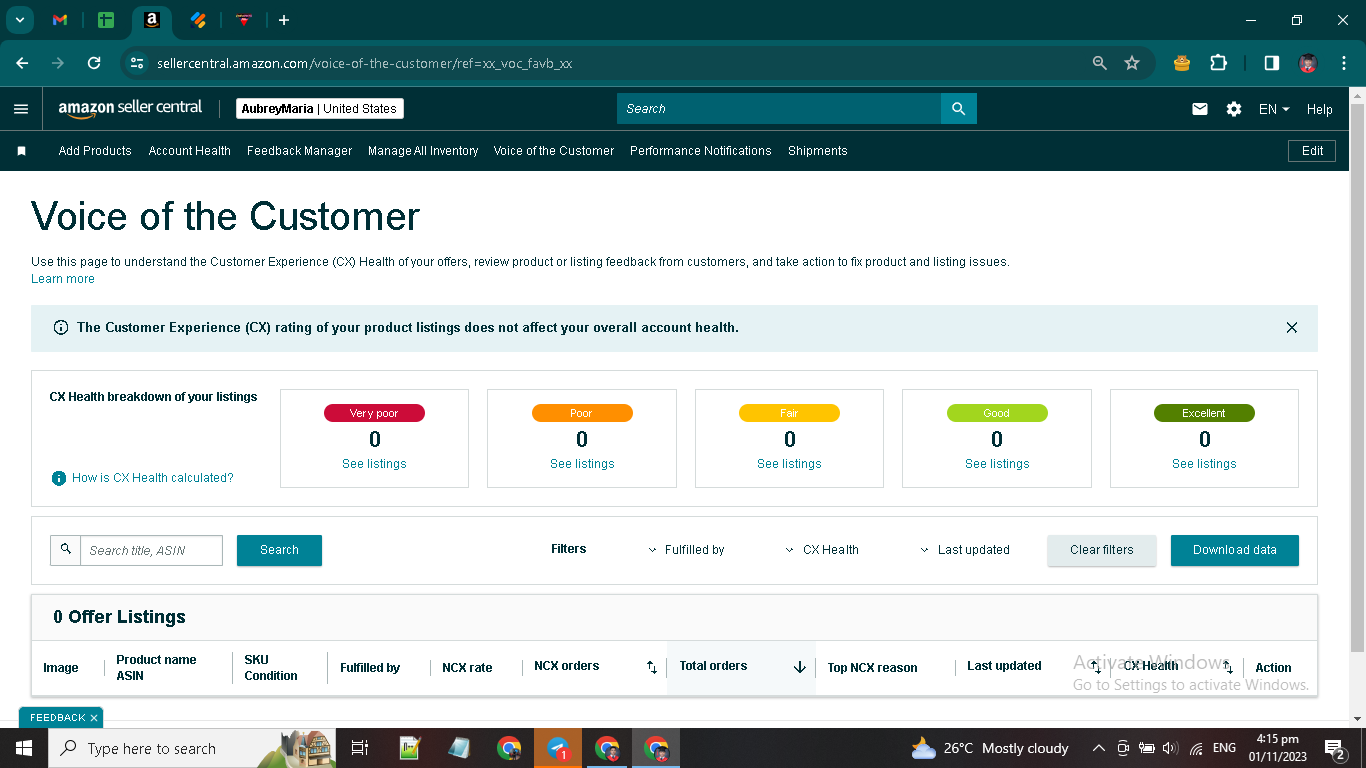Open How is CX Health calculated link
The width and height of the screenshot is (1366, 768).
tap(153, 478)
